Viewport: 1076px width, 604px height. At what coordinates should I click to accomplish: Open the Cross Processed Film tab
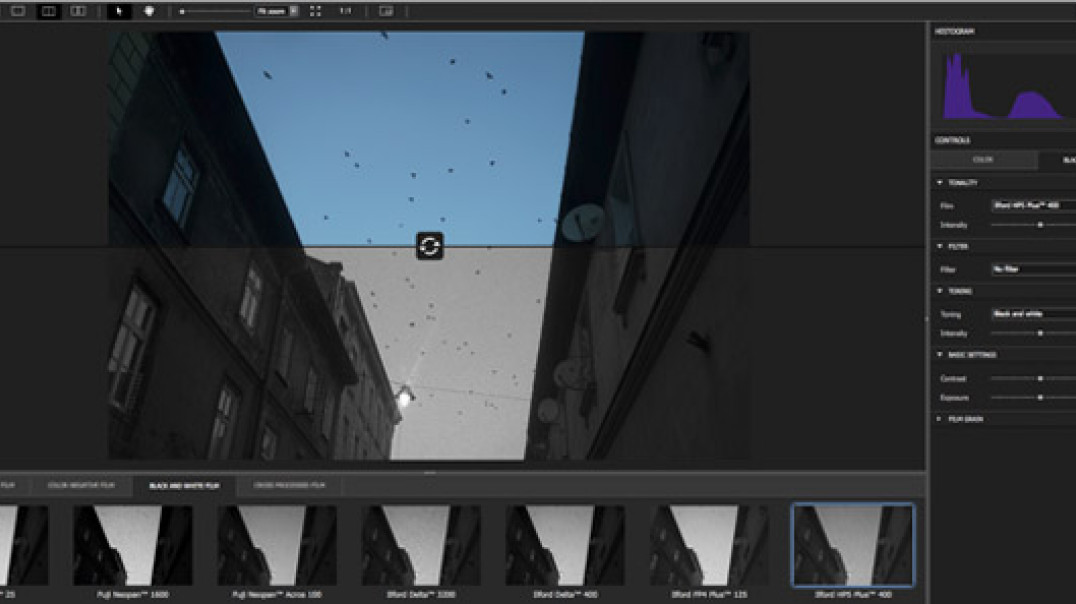pyautogui.click(x=289, y=485)
